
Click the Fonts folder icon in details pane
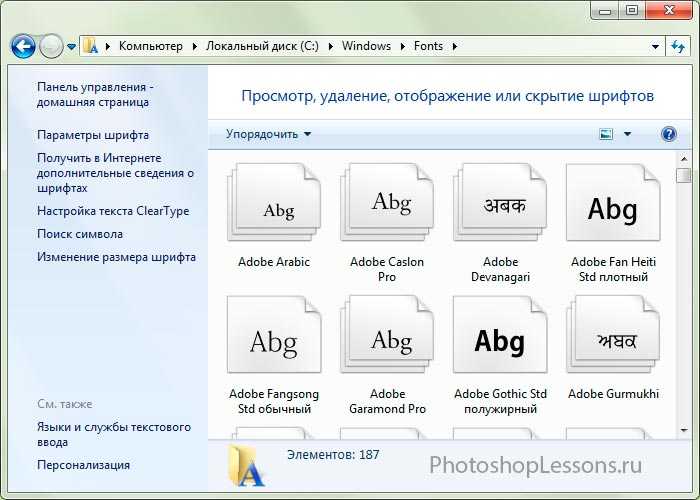point(246,467)
